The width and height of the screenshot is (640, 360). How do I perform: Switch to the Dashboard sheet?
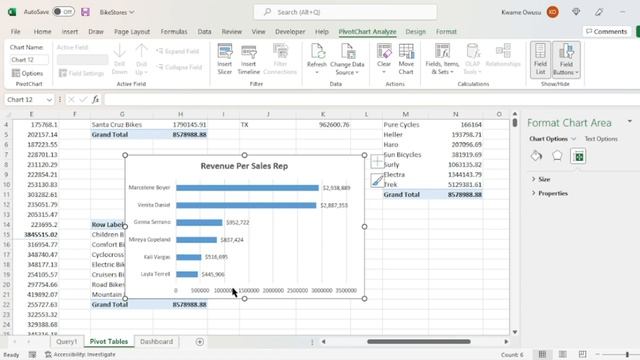pos(156,342)
